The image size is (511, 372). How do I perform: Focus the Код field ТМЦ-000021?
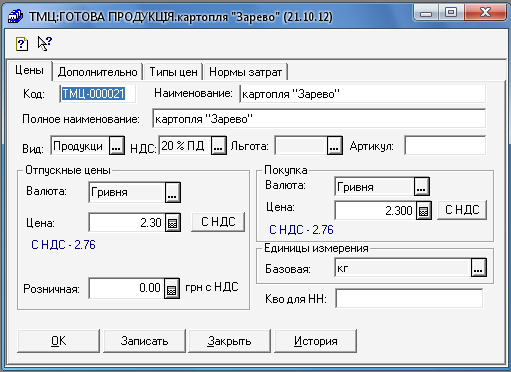[x=98, y=94]
